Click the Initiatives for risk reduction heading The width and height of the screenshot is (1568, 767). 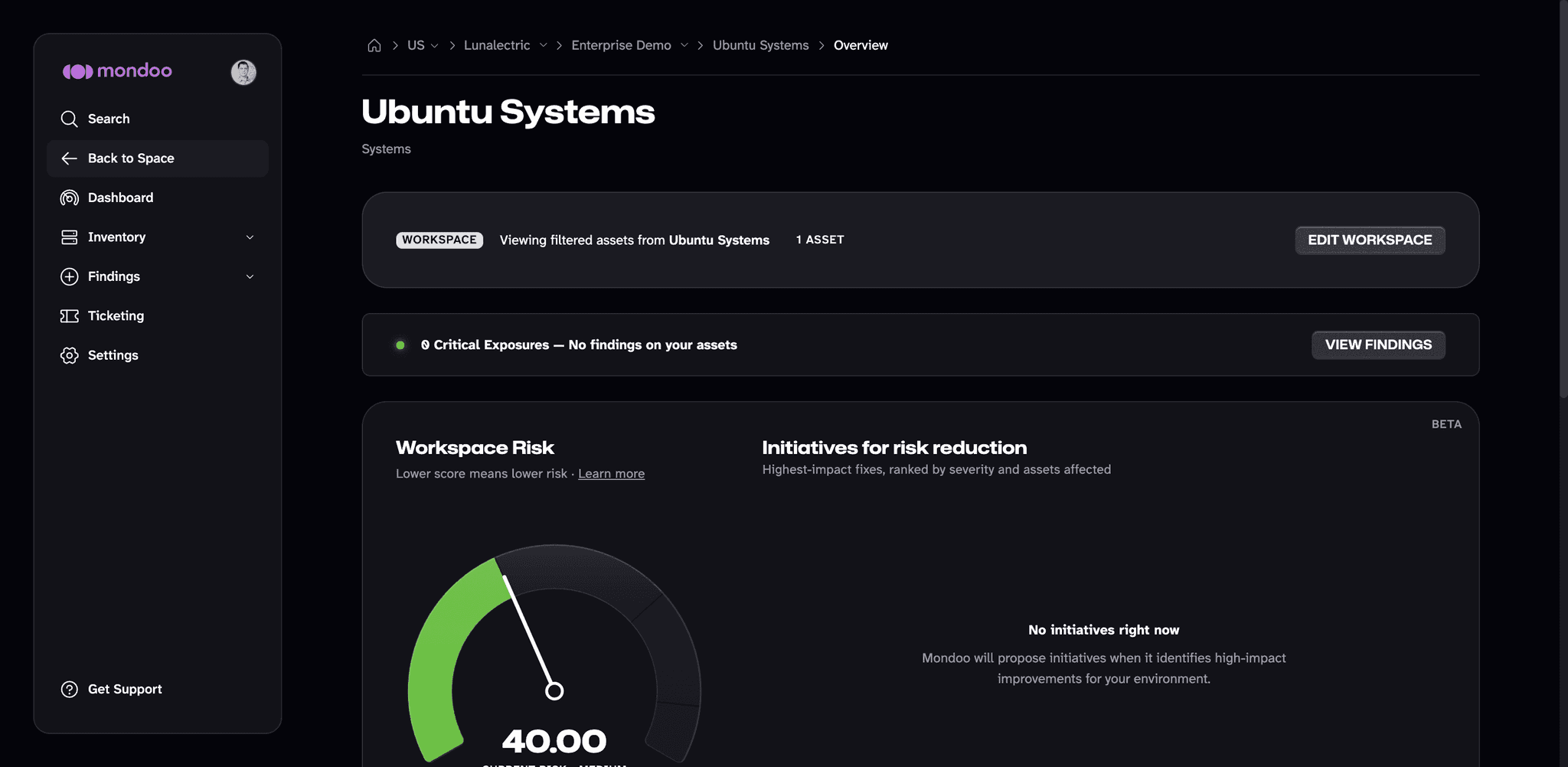(894, 448)
